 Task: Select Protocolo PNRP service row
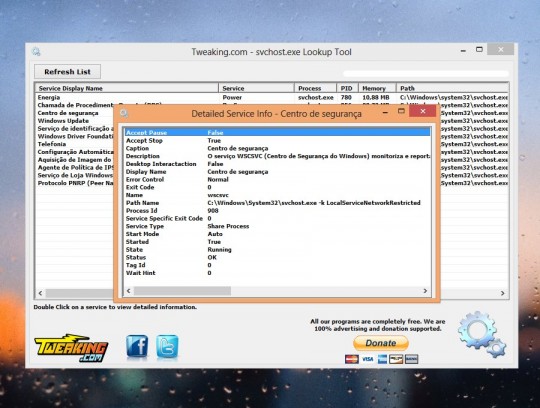point(75,183)
